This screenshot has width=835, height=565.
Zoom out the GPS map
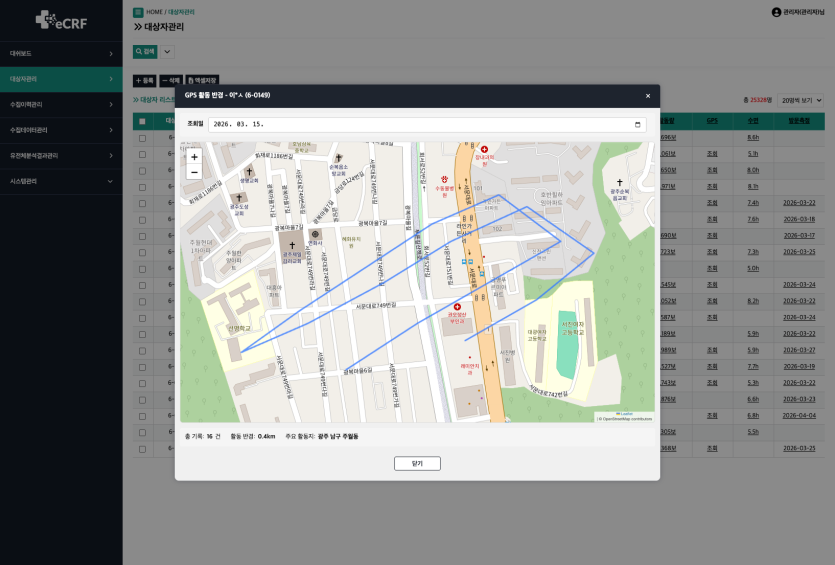click(194, 172)
